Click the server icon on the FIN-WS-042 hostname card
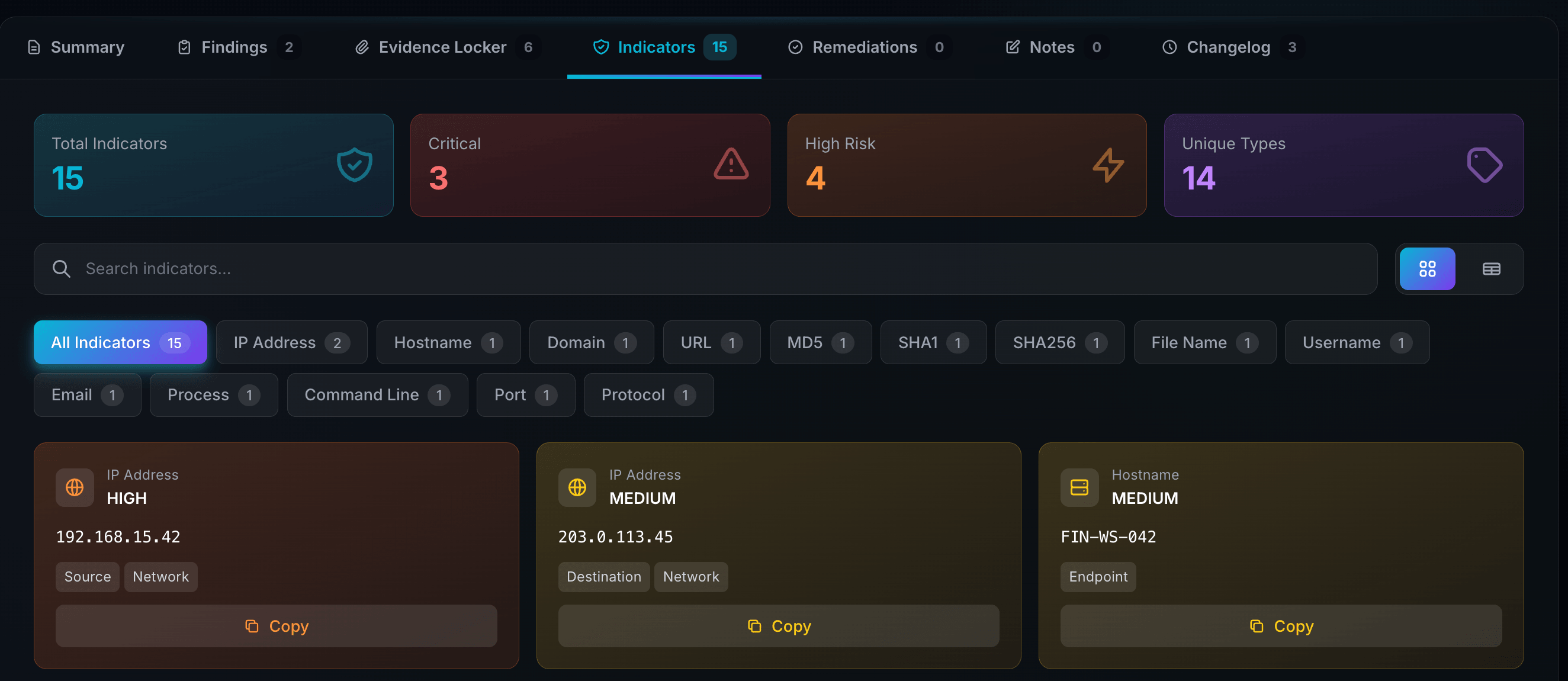 point(1079,487)
